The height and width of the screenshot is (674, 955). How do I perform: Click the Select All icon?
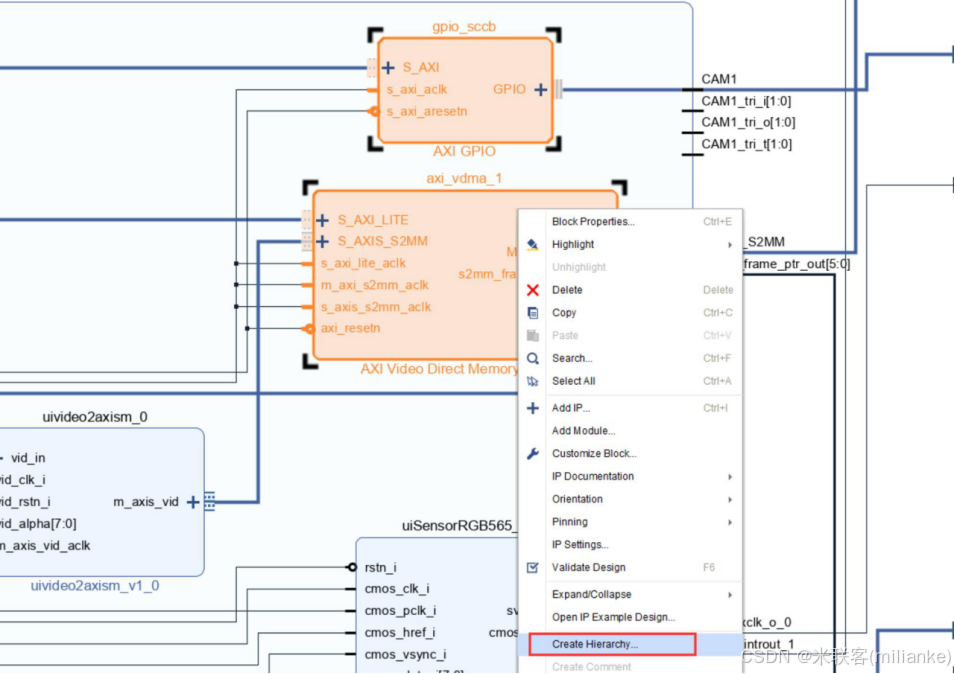(533, 381)
